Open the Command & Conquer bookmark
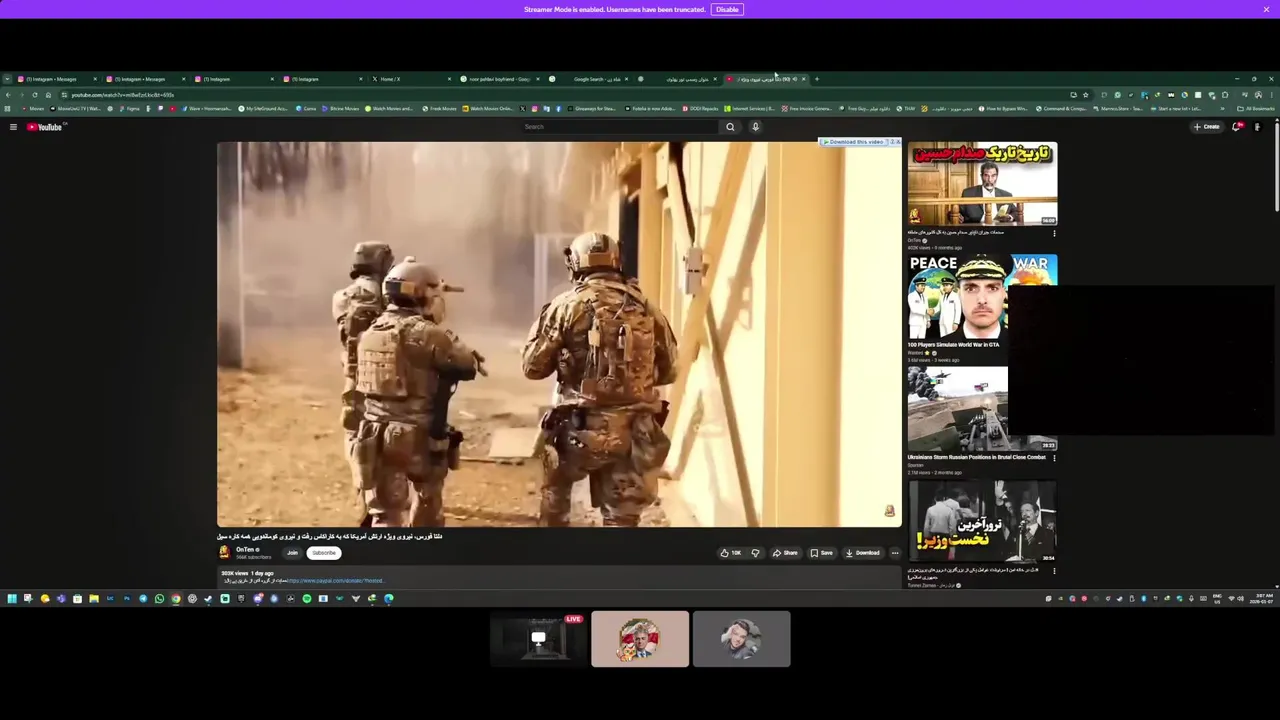Viewport: 1280px width, 720px height. pos(1062,108)
